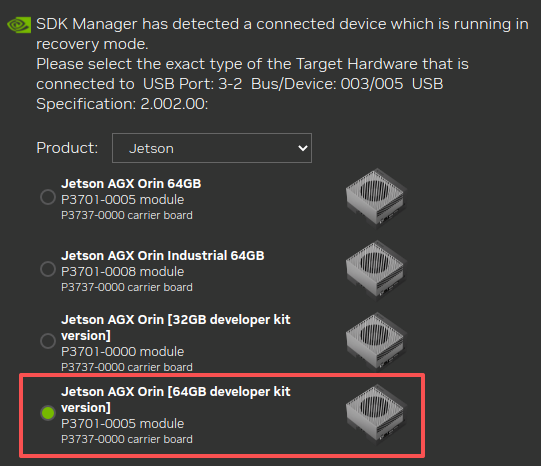Click the chevron arrow in the Product dropdown
541x466 pixels.
click(x=303, y=148)
